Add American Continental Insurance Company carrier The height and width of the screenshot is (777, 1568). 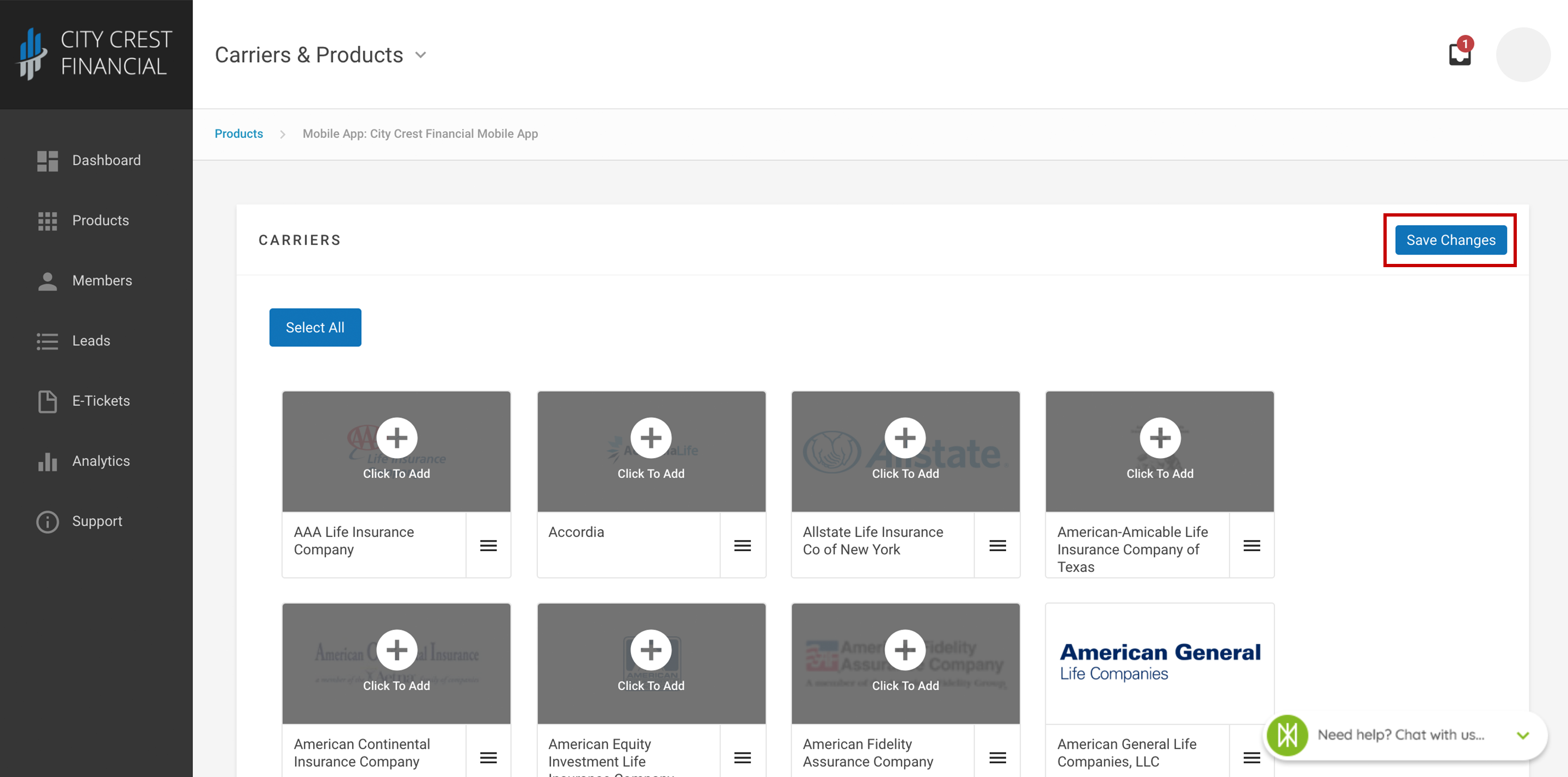396,664
